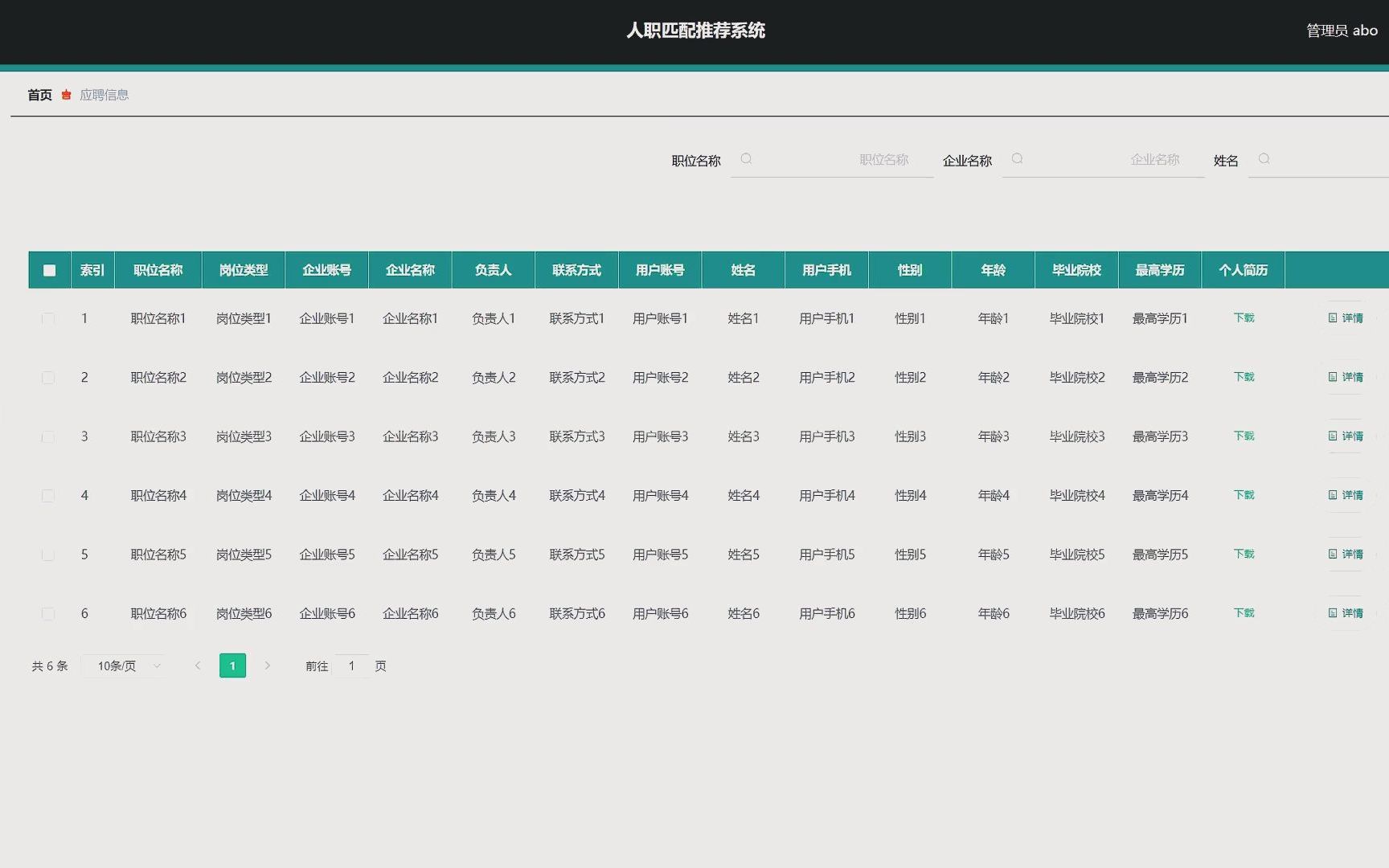Check the checkbox for row 1
This screenshot has width=1389, height=868.
(x=48, y=318)
